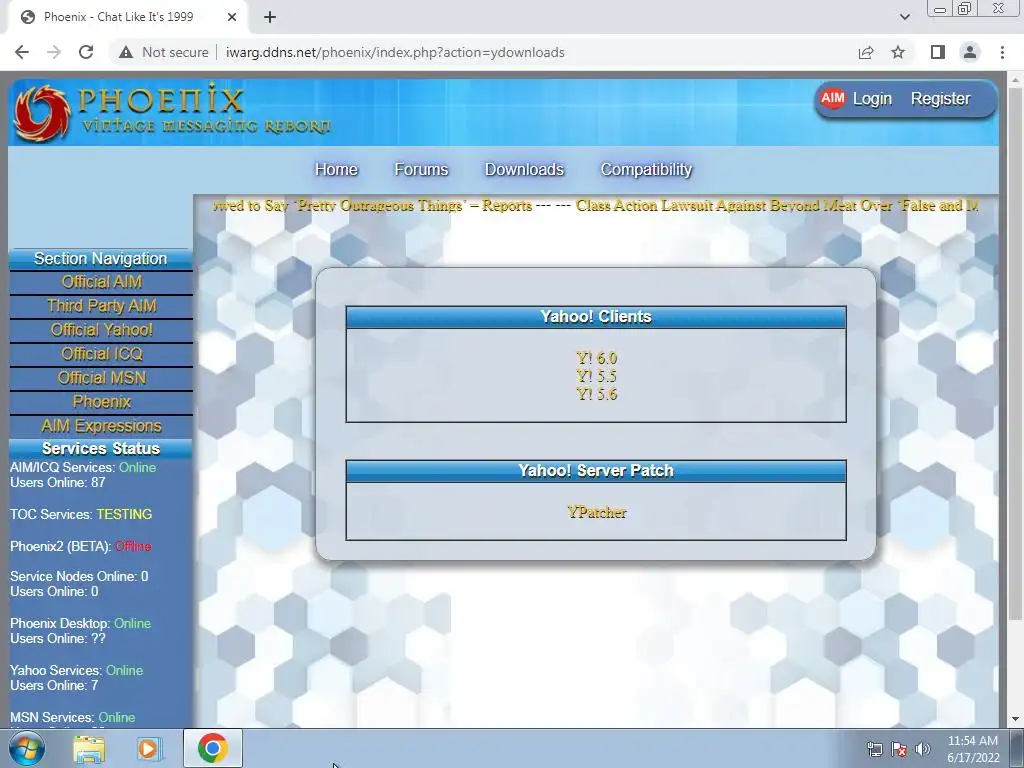Click the 'Phoenix Desktop: Online' status text
Image resolution: width=1024 pixels, height=768 pixels.
[80, 624]
